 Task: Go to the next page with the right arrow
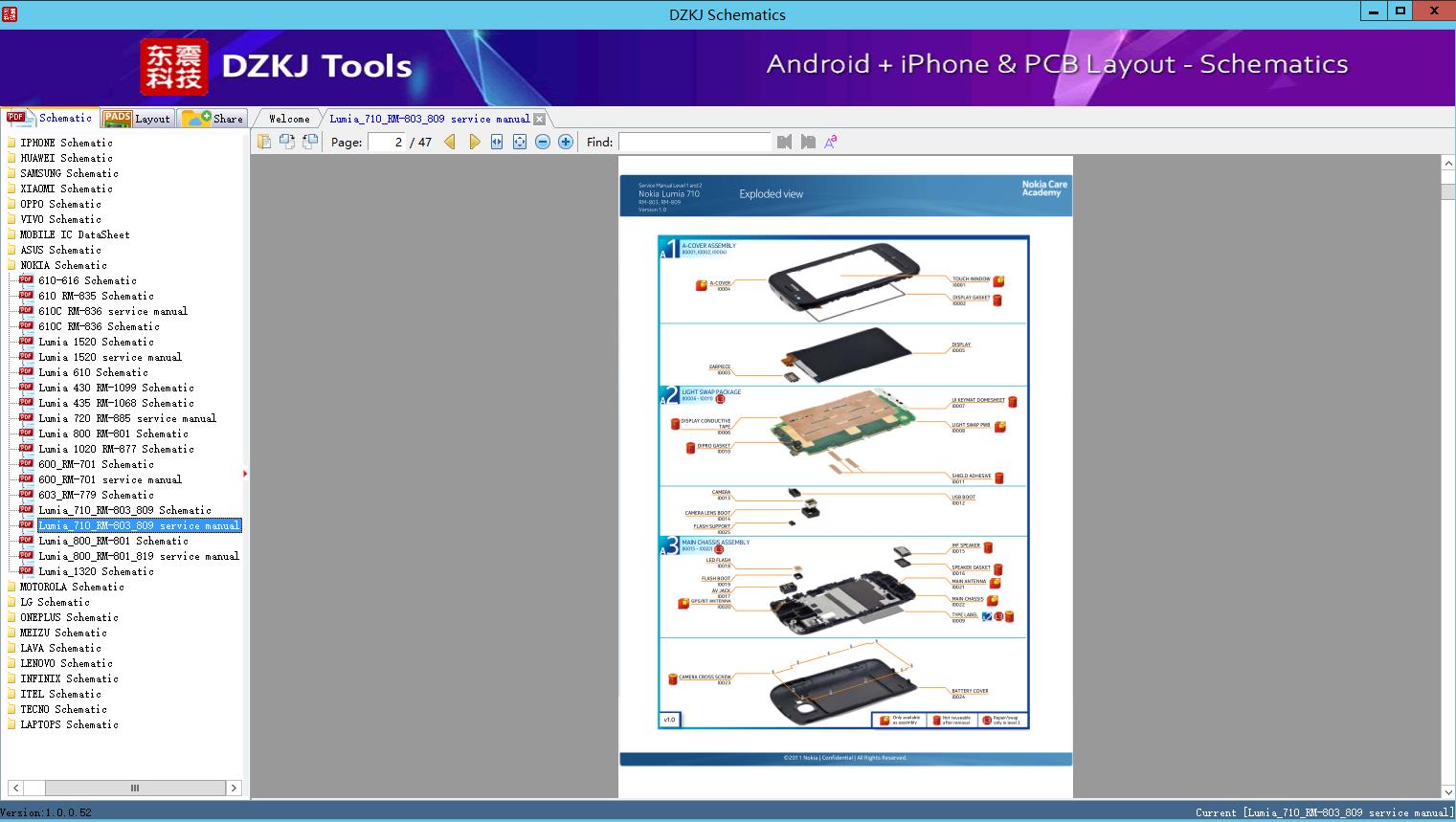coord(474,142)
